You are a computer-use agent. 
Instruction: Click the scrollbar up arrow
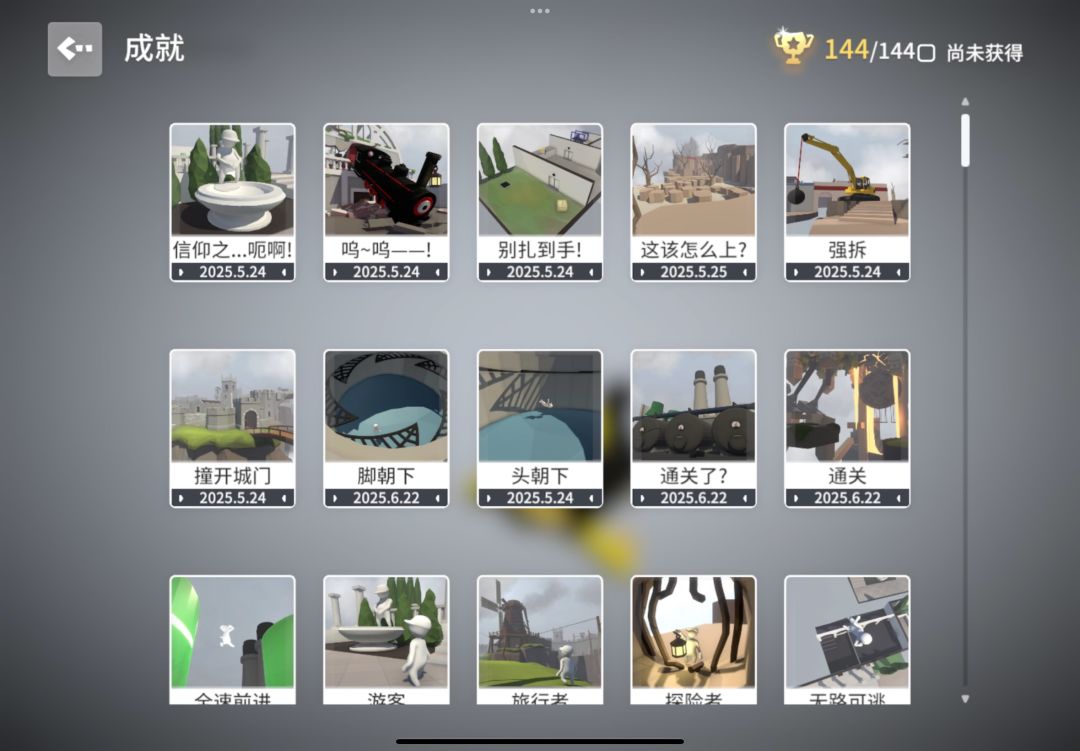pos(966,102)
